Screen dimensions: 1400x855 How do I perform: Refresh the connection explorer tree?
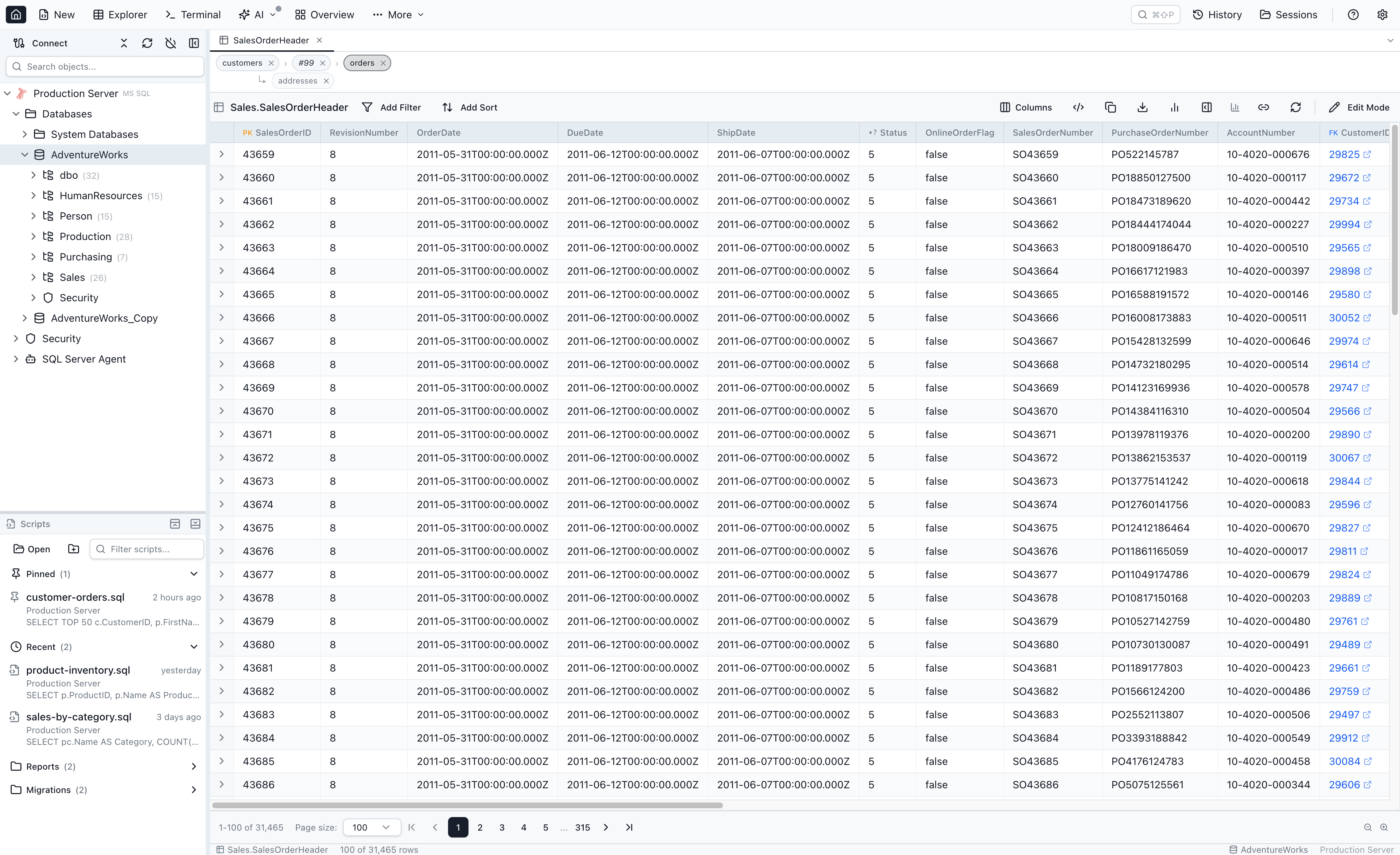pyautogui.click(x=147, y=43)
